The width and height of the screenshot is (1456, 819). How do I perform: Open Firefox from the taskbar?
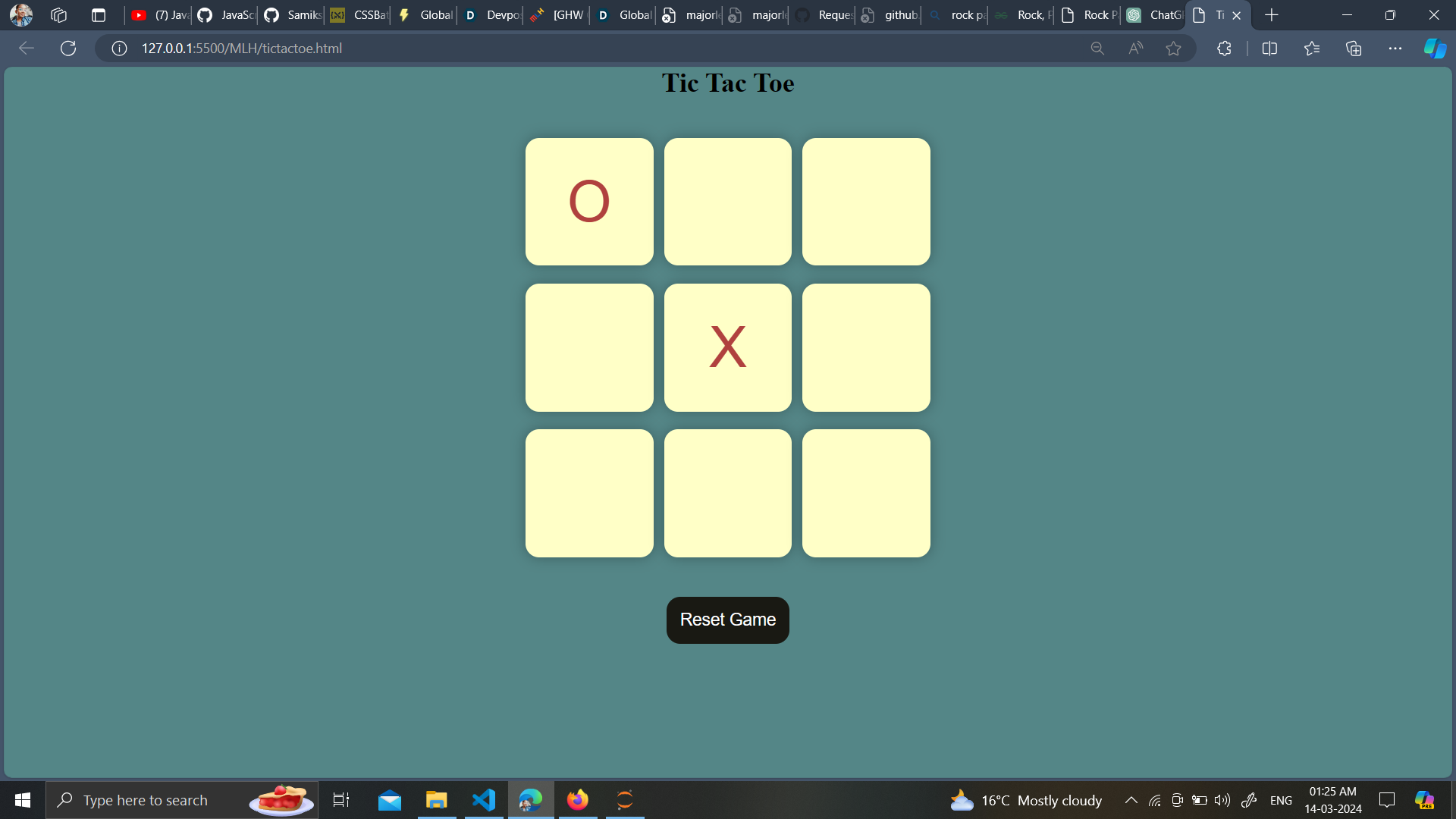click(577, 799)
